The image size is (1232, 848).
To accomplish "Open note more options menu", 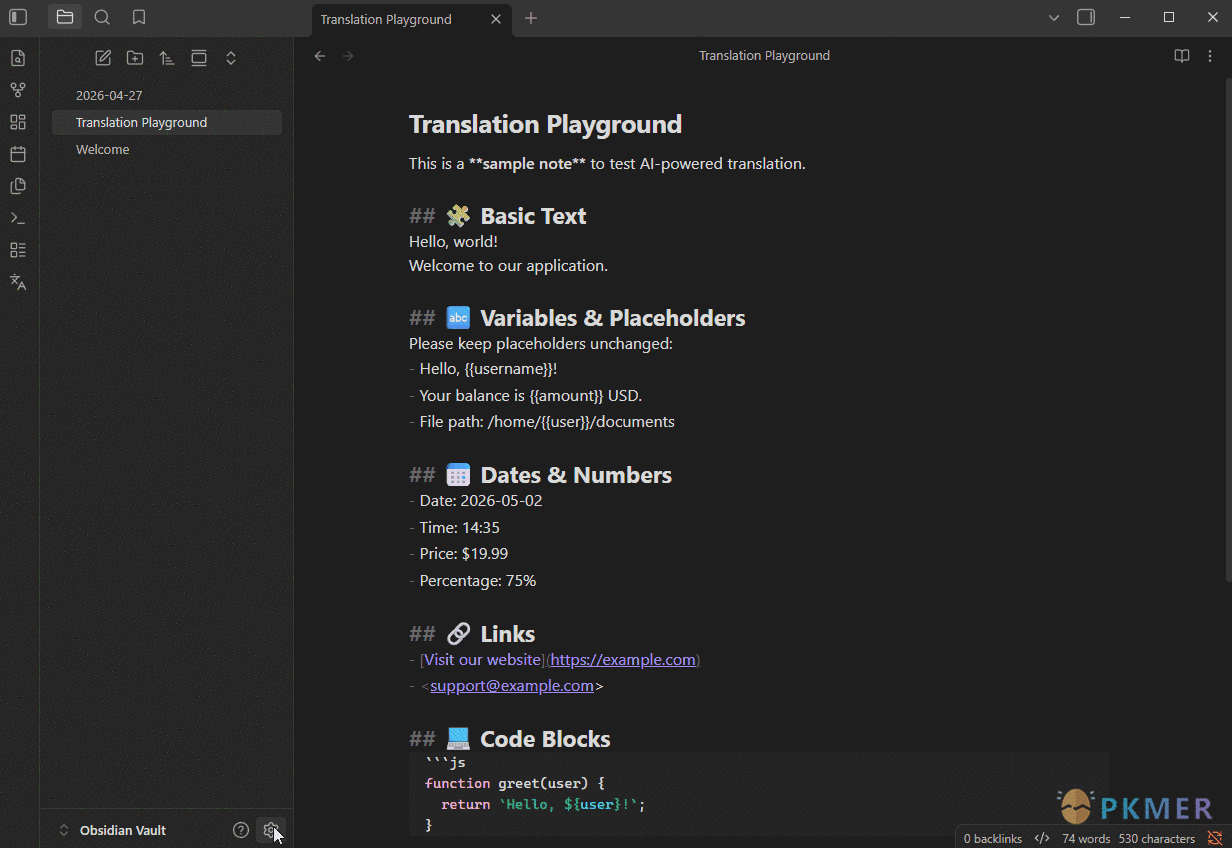I will click(x=1210, y=56).
